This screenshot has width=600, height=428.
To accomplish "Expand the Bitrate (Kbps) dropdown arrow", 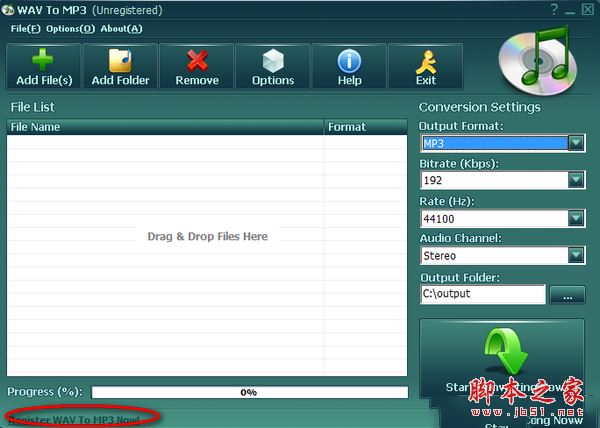I will pyautogui.click(x=576, y=180).
